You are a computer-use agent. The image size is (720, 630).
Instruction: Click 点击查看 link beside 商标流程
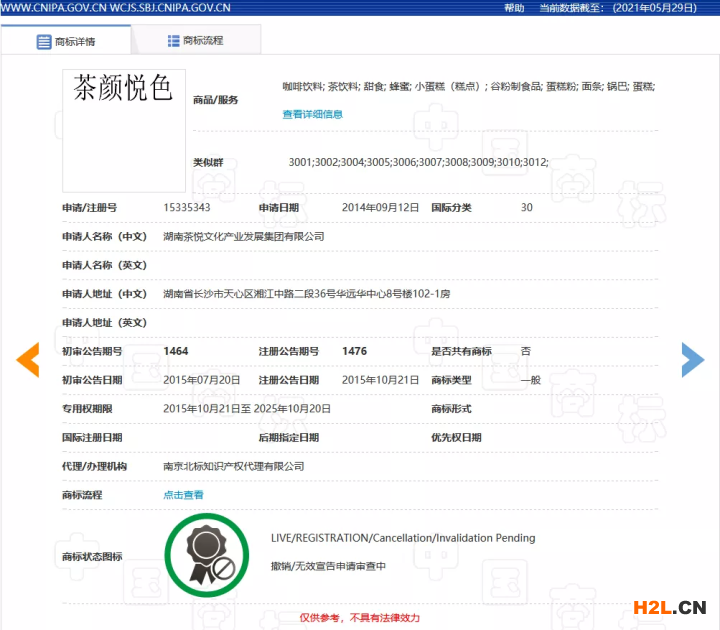point(183,495)
